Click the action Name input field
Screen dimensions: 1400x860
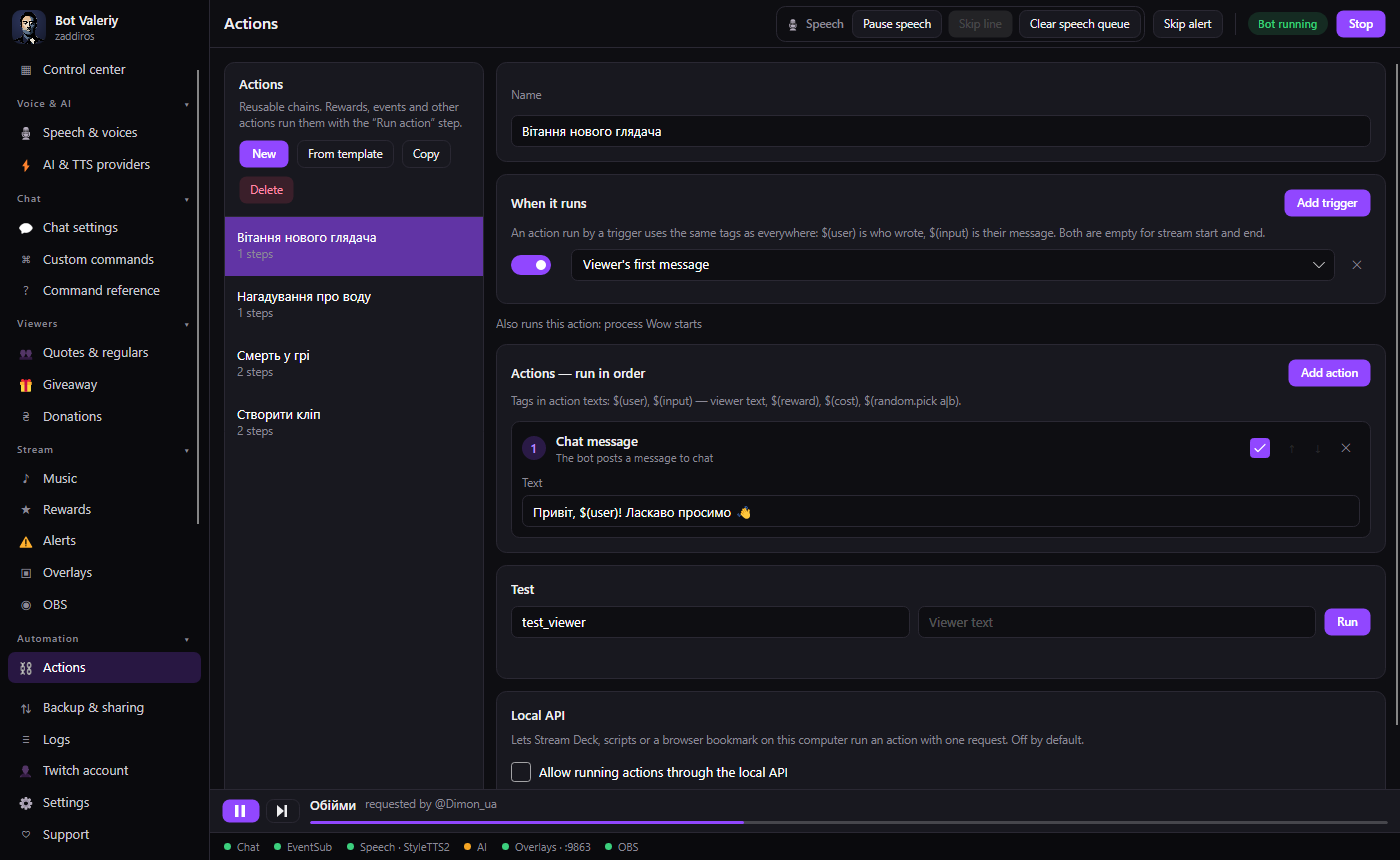pos(940,131)
